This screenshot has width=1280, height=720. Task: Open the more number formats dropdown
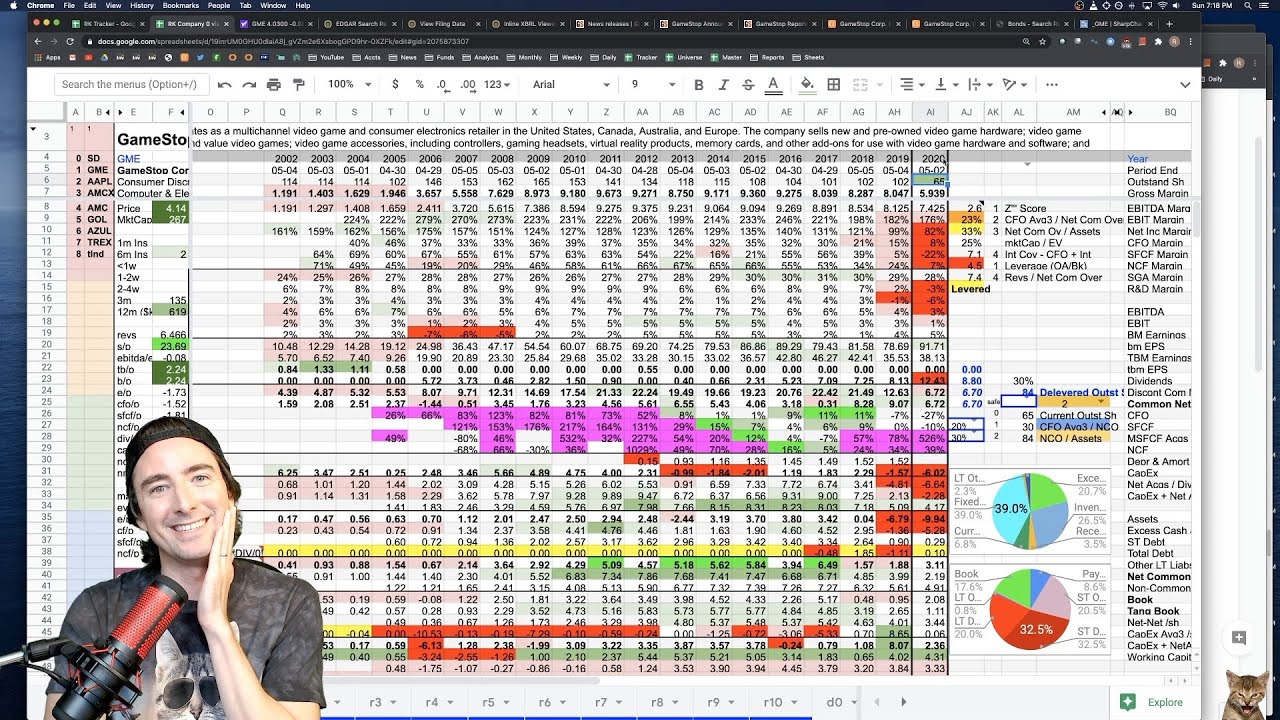tap(497, 85)
